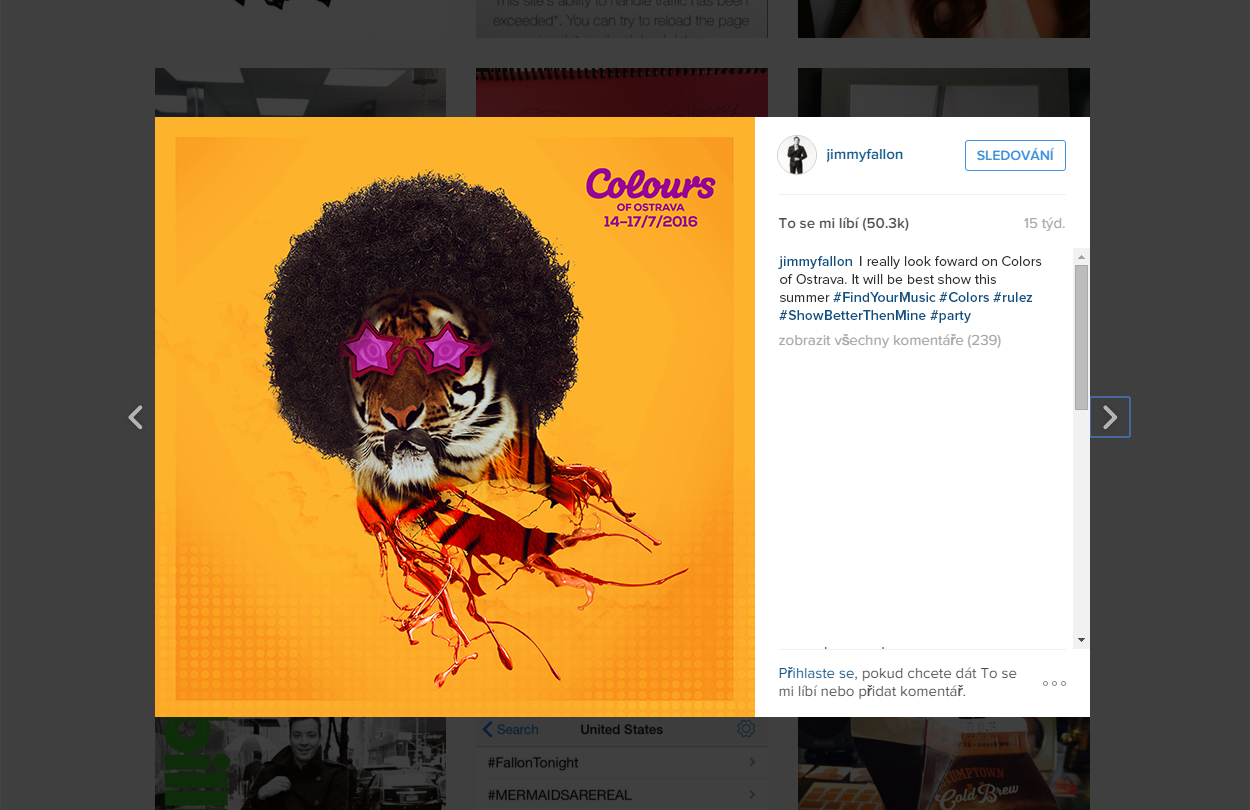Click the comments scrollbar thumb
The height and width of the screenshot is (810, 1250).
pos(1081,337)
